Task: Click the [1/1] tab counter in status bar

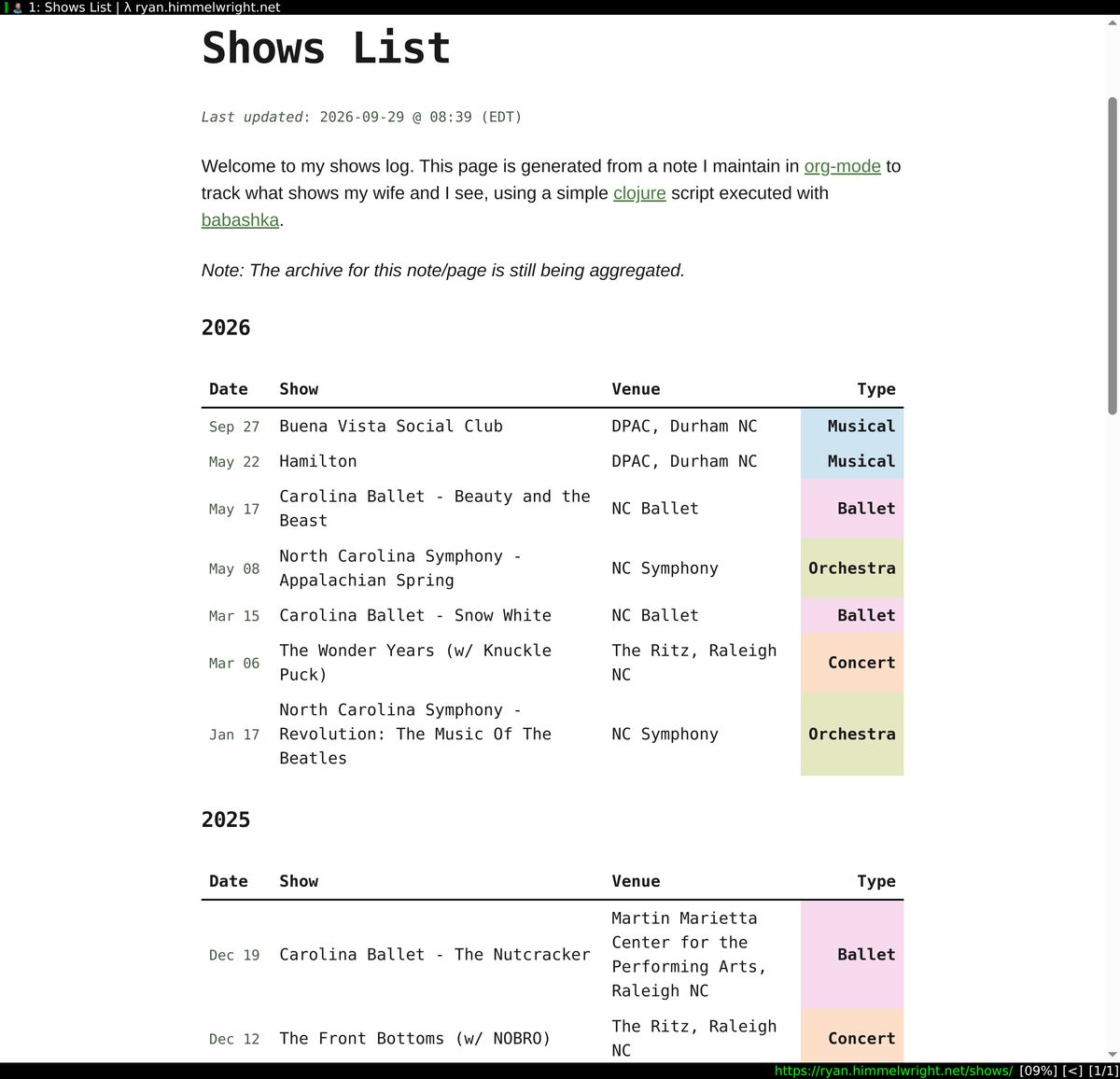Action: pyautogui.click(x=1102, y=1071)
